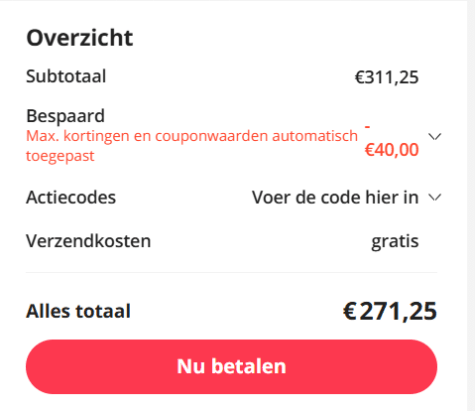Click the €311,25 subtotal amount

click(387, 77)
